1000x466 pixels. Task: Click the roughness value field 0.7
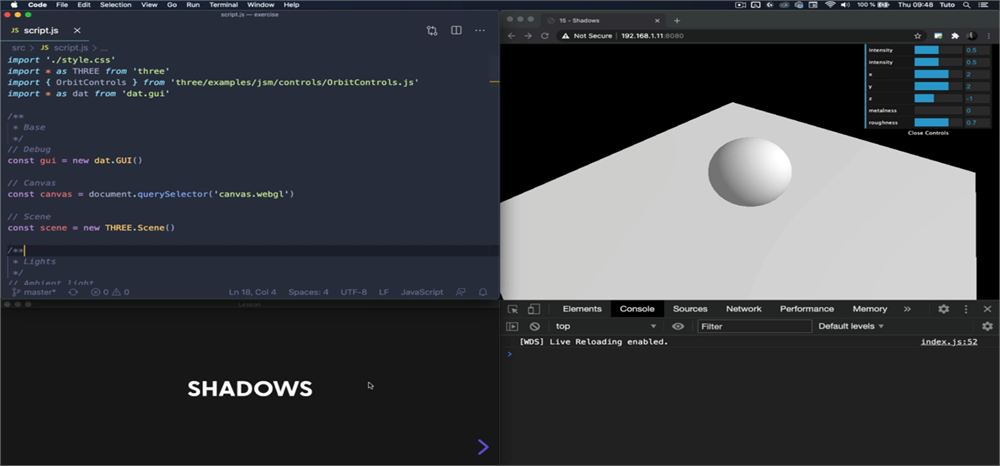point(976,122)
